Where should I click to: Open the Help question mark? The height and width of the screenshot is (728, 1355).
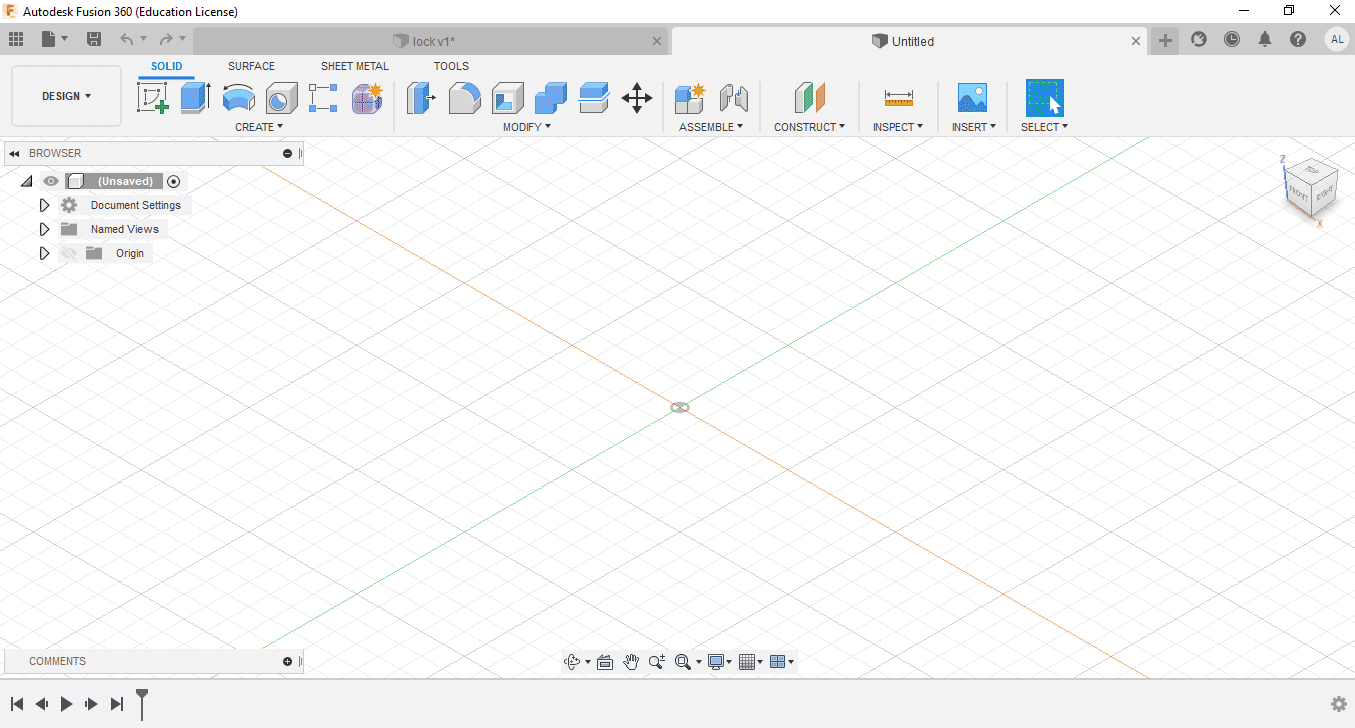1298,40
